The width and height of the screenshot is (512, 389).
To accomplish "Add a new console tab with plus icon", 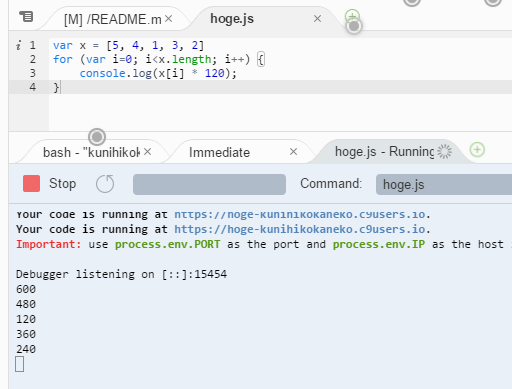I will [x=477, y=150].
